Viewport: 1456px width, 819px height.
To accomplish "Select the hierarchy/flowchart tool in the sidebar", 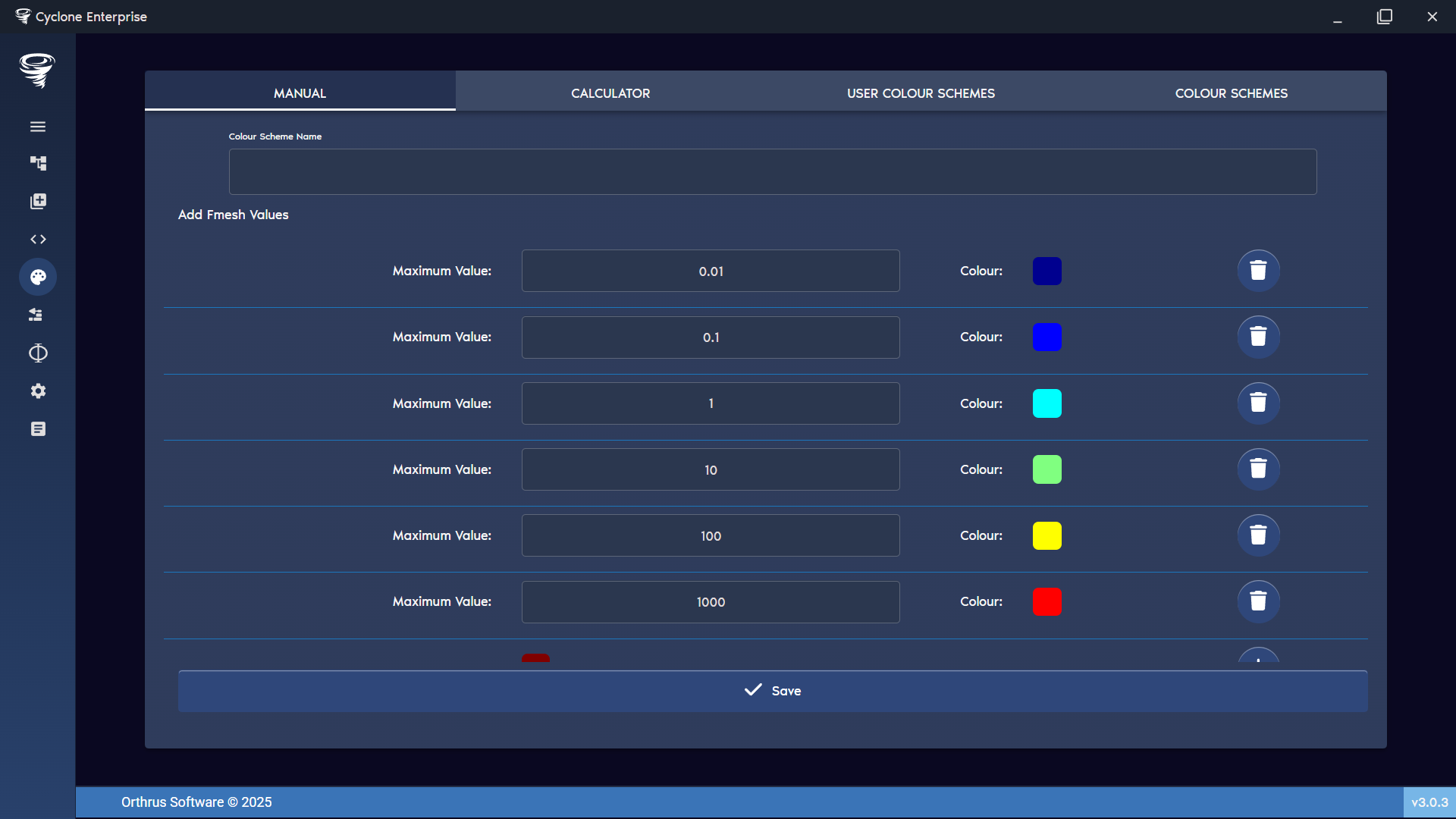I will coord(38,163).
